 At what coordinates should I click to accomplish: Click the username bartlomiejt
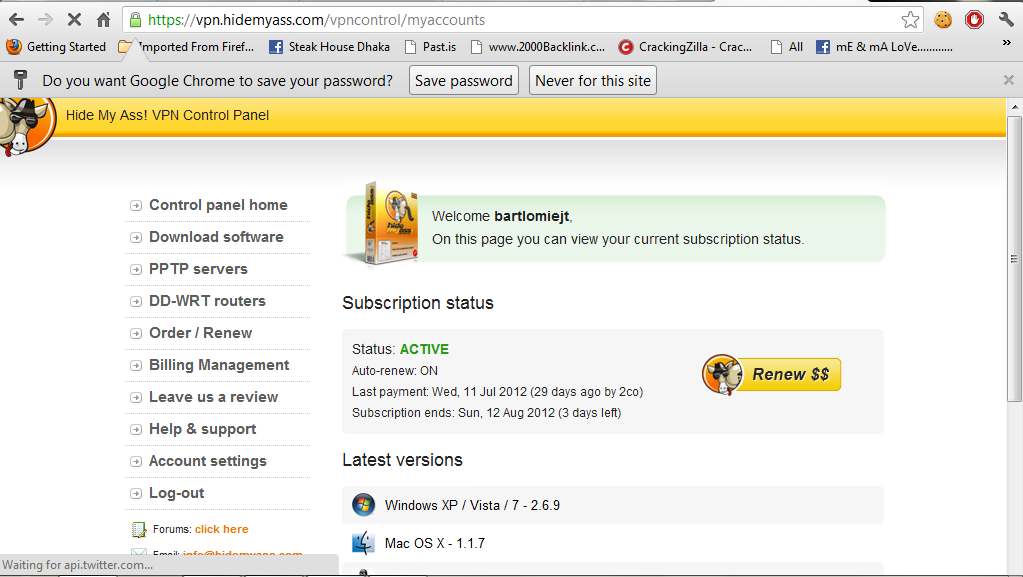[532, 216]
